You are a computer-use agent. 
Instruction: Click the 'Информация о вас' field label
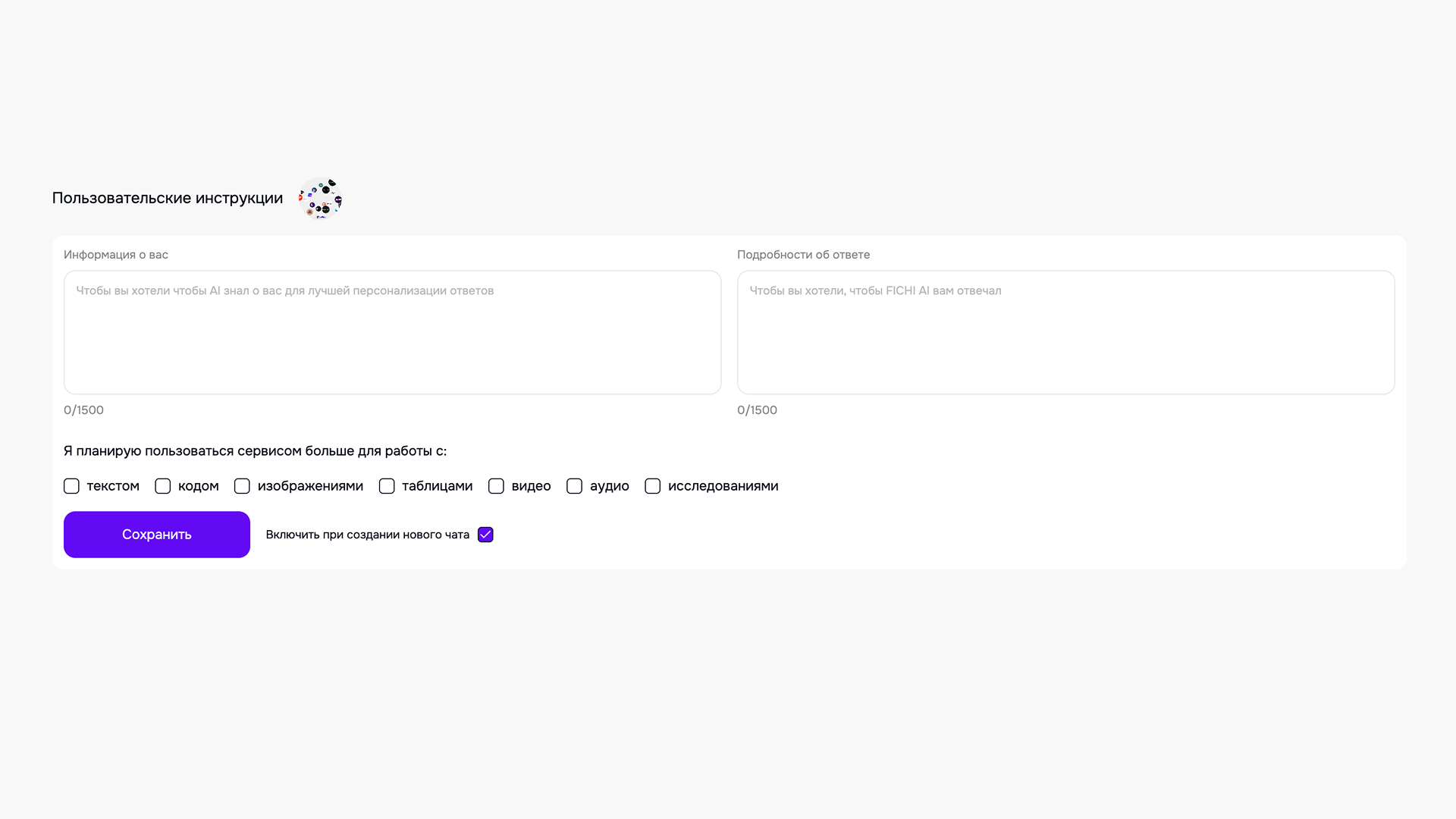116,255
